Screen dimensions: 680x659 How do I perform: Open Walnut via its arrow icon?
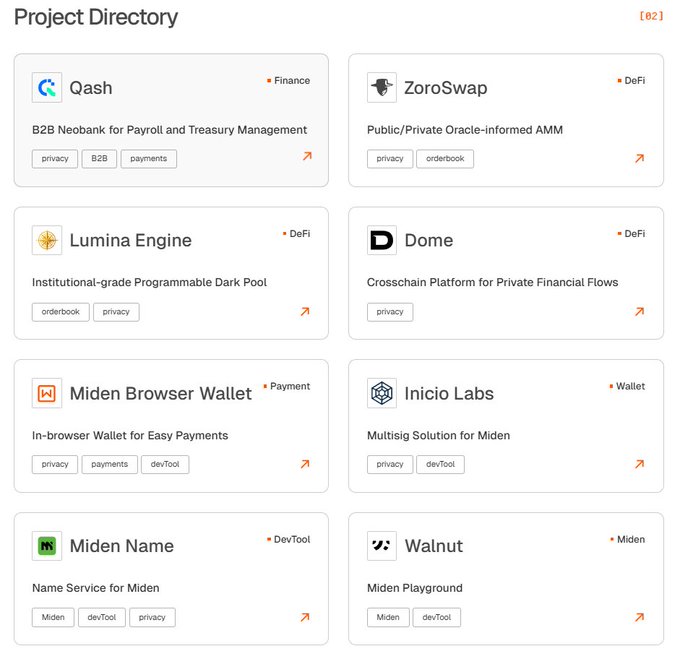point(640,617)
